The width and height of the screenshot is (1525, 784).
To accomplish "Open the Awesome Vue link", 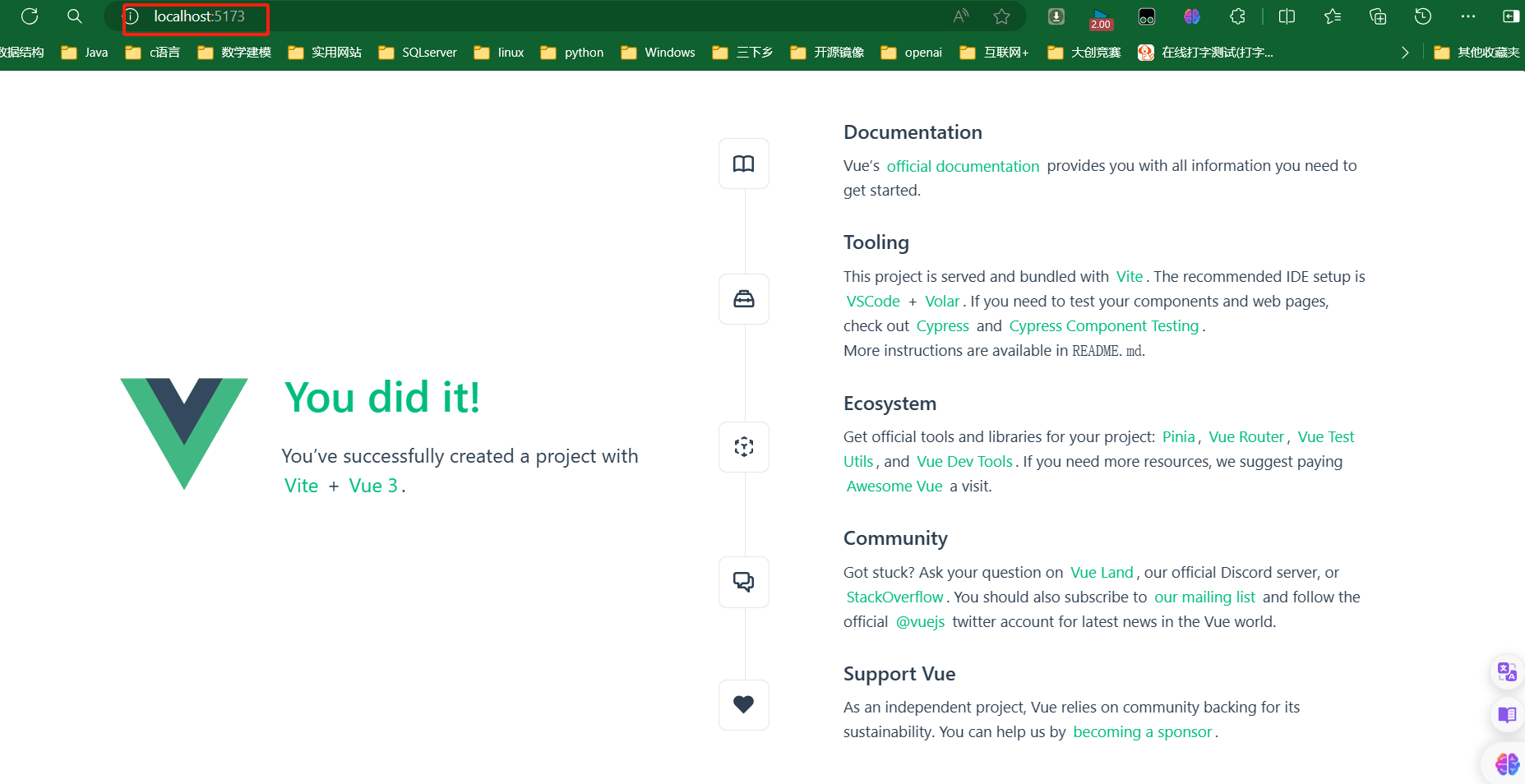I will [x=894, y=487].
